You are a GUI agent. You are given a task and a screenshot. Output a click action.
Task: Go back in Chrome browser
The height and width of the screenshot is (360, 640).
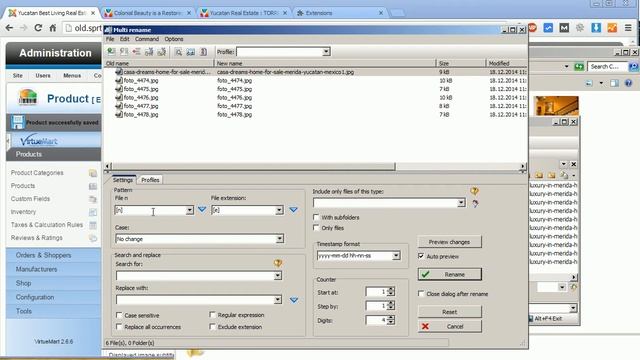[x=9, y=28]
